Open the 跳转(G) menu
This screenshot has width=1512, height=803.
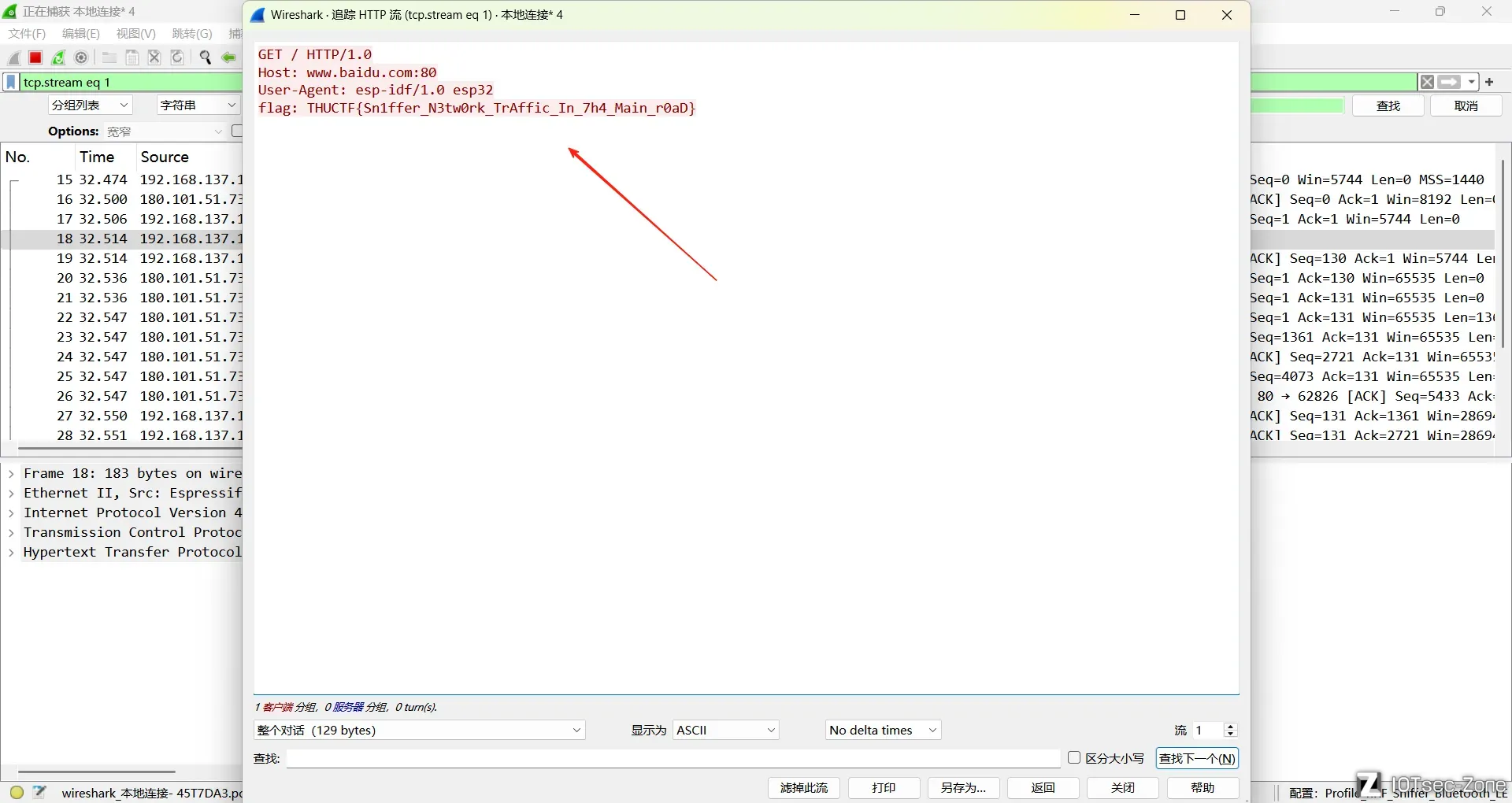(x=192, y=33)
